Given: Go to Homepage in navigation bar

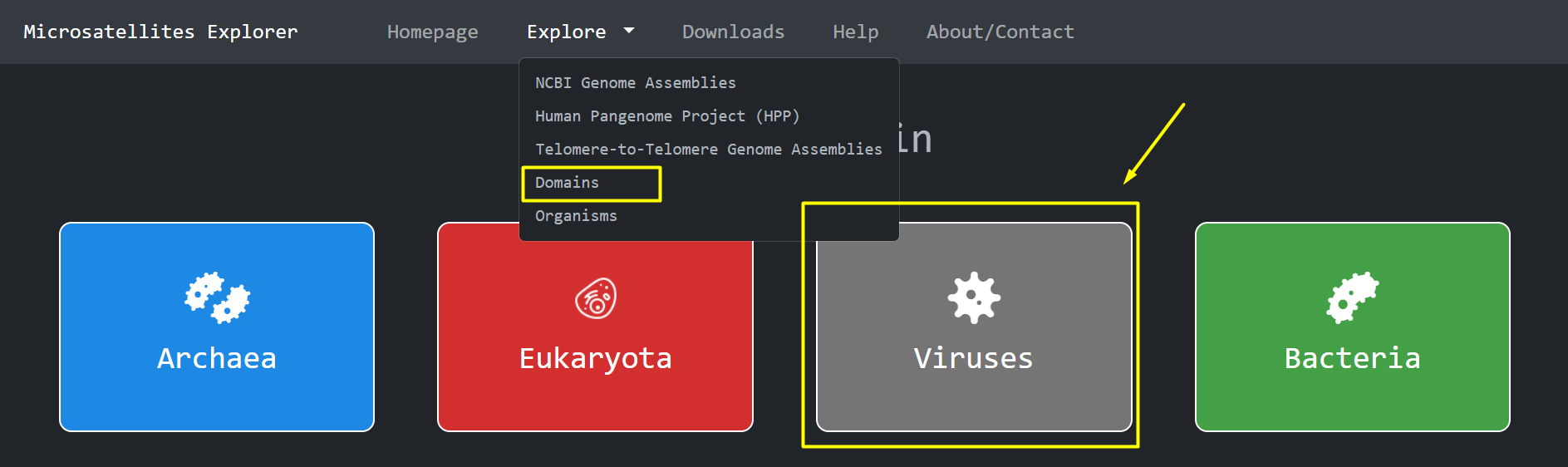Looking at the screenshot, I should 432,32.
